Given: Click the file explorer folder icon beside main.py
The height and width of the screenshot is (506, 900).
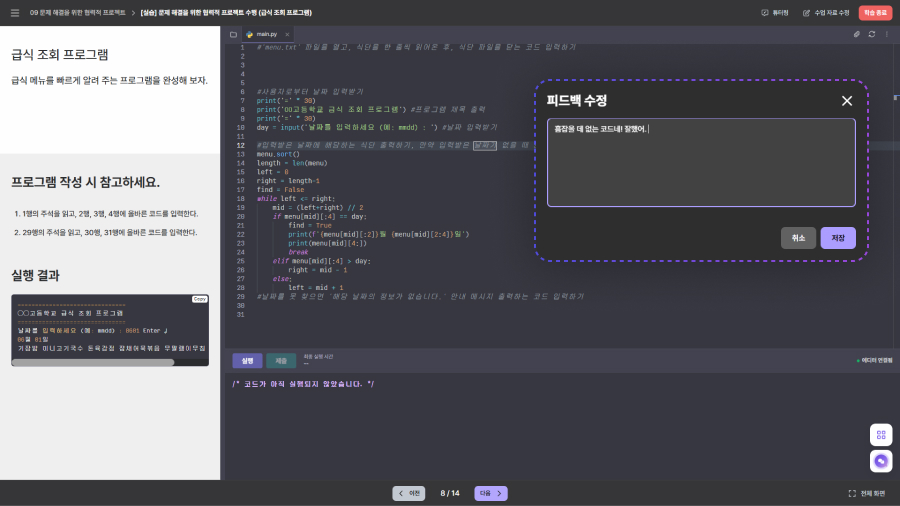Looking at the screenshot, I should click(234, 34).
